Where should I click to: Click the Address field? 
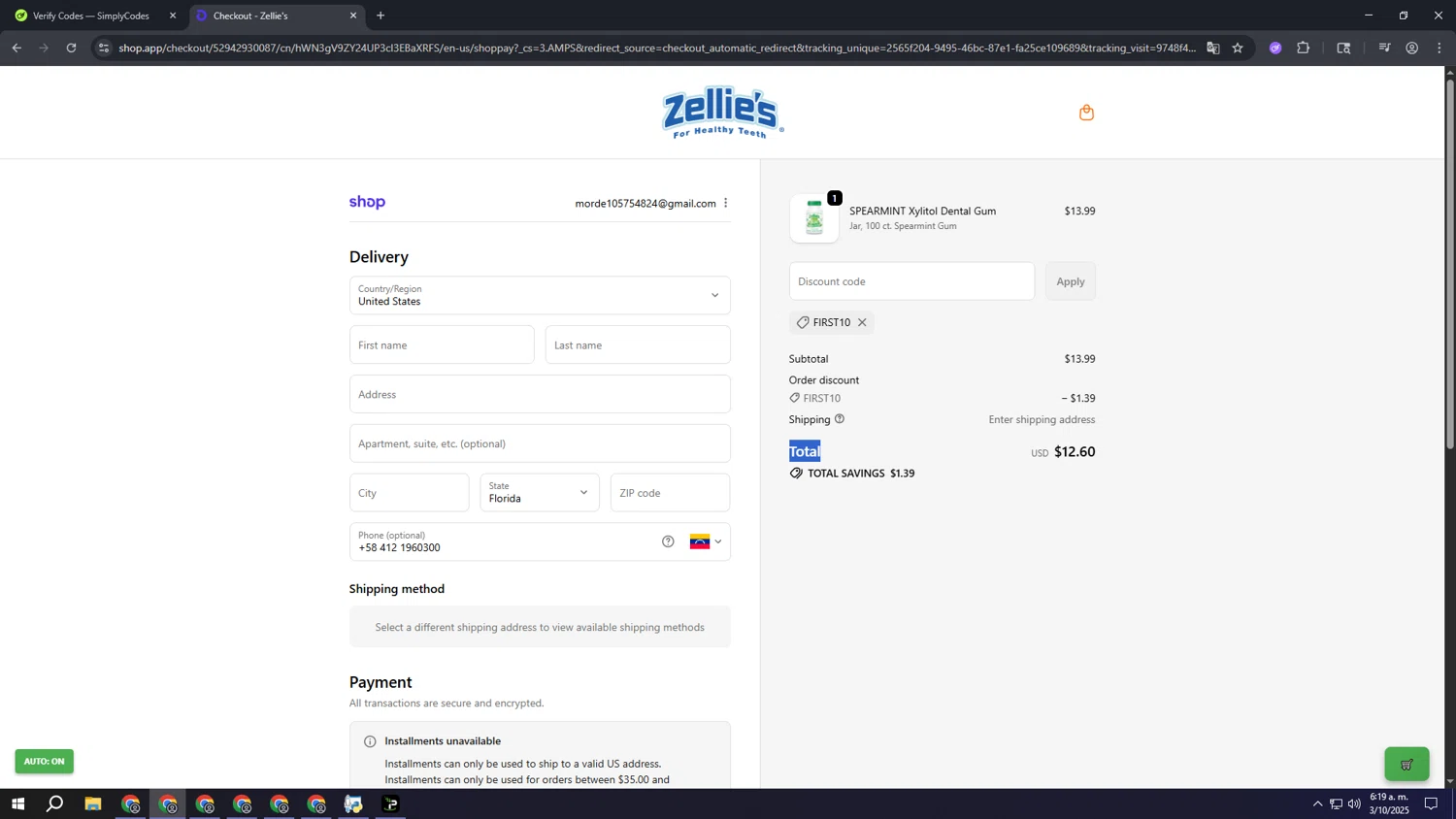pos(540,394)
